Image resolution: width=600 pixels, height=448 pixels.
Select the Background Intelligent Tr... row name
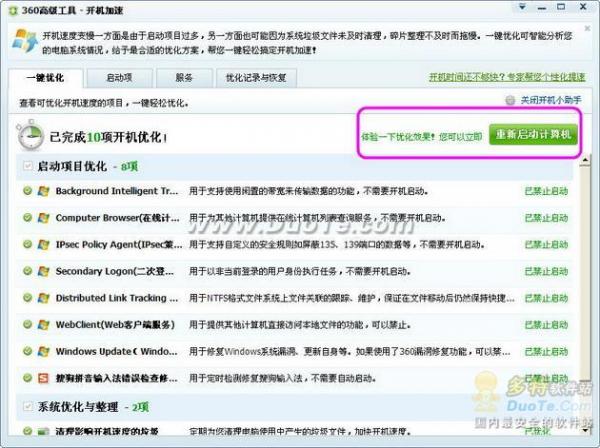pyautogui.click(x=117, y=191)
